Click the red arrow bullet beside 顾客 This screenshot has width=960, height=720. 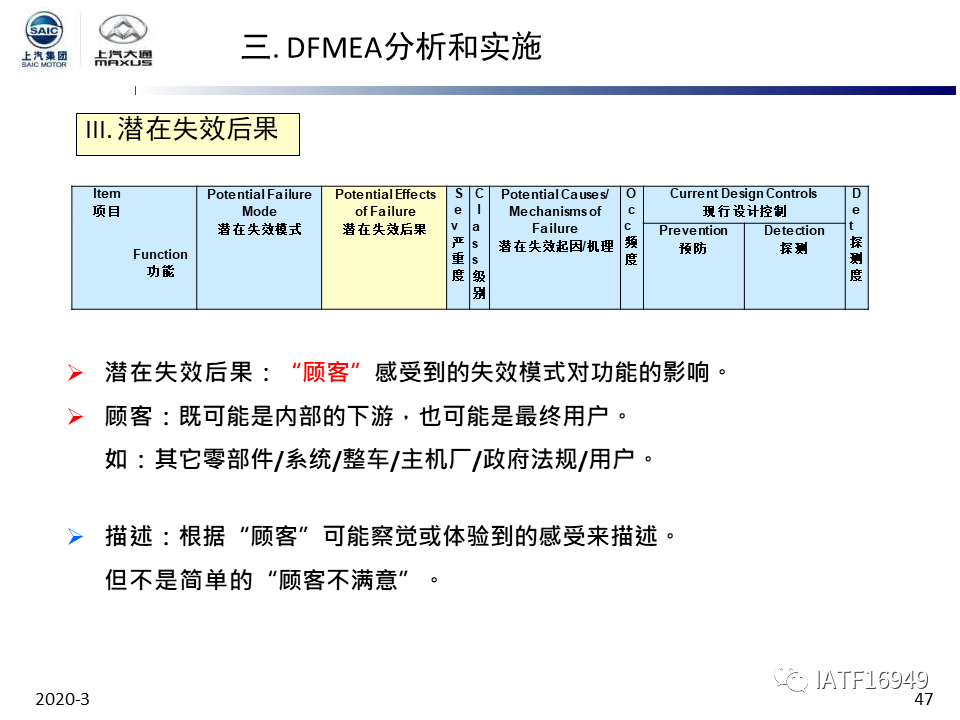pos(75,417)
